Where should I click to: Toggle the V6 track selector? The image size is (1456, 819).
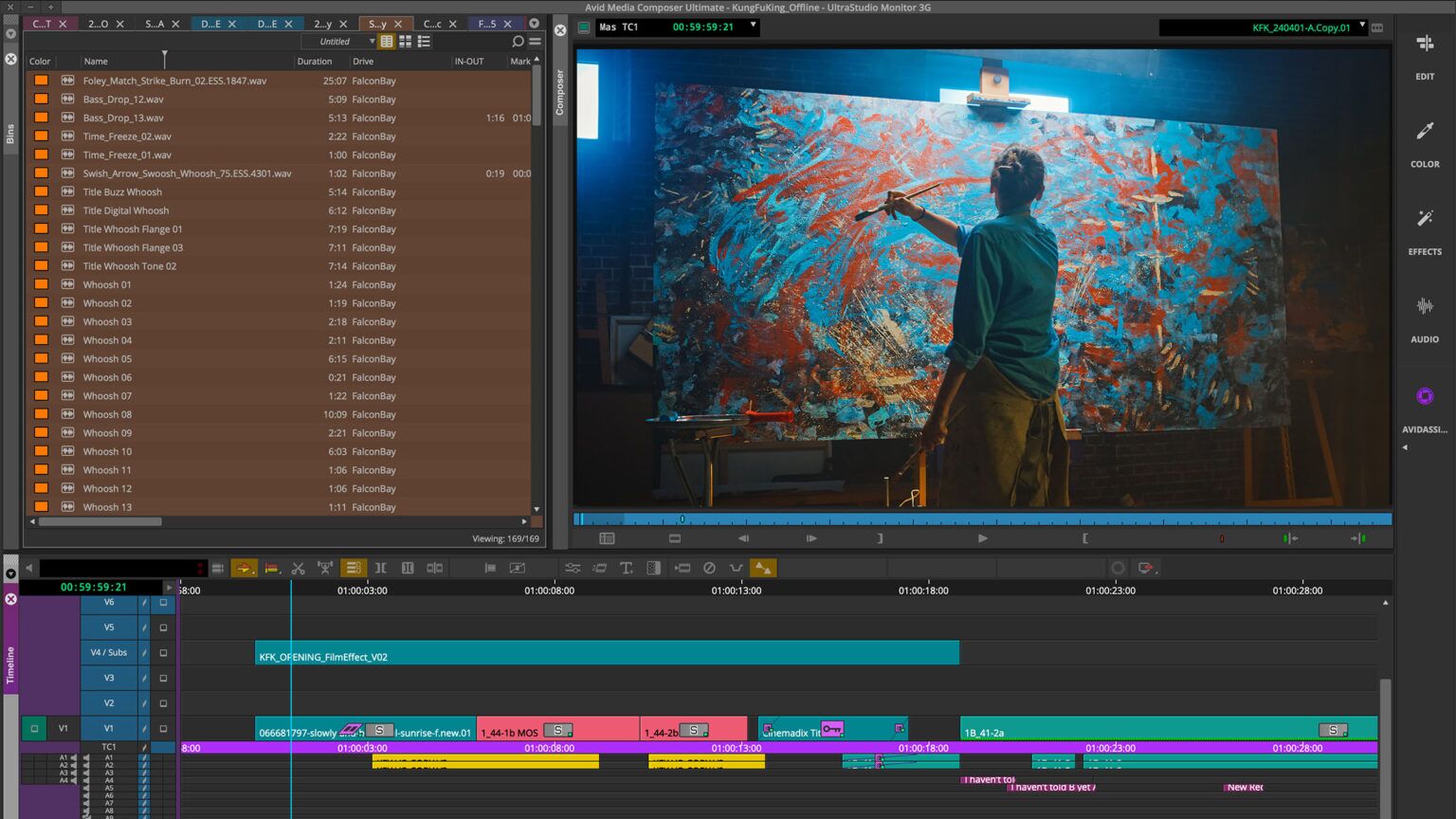pos(109,603)
